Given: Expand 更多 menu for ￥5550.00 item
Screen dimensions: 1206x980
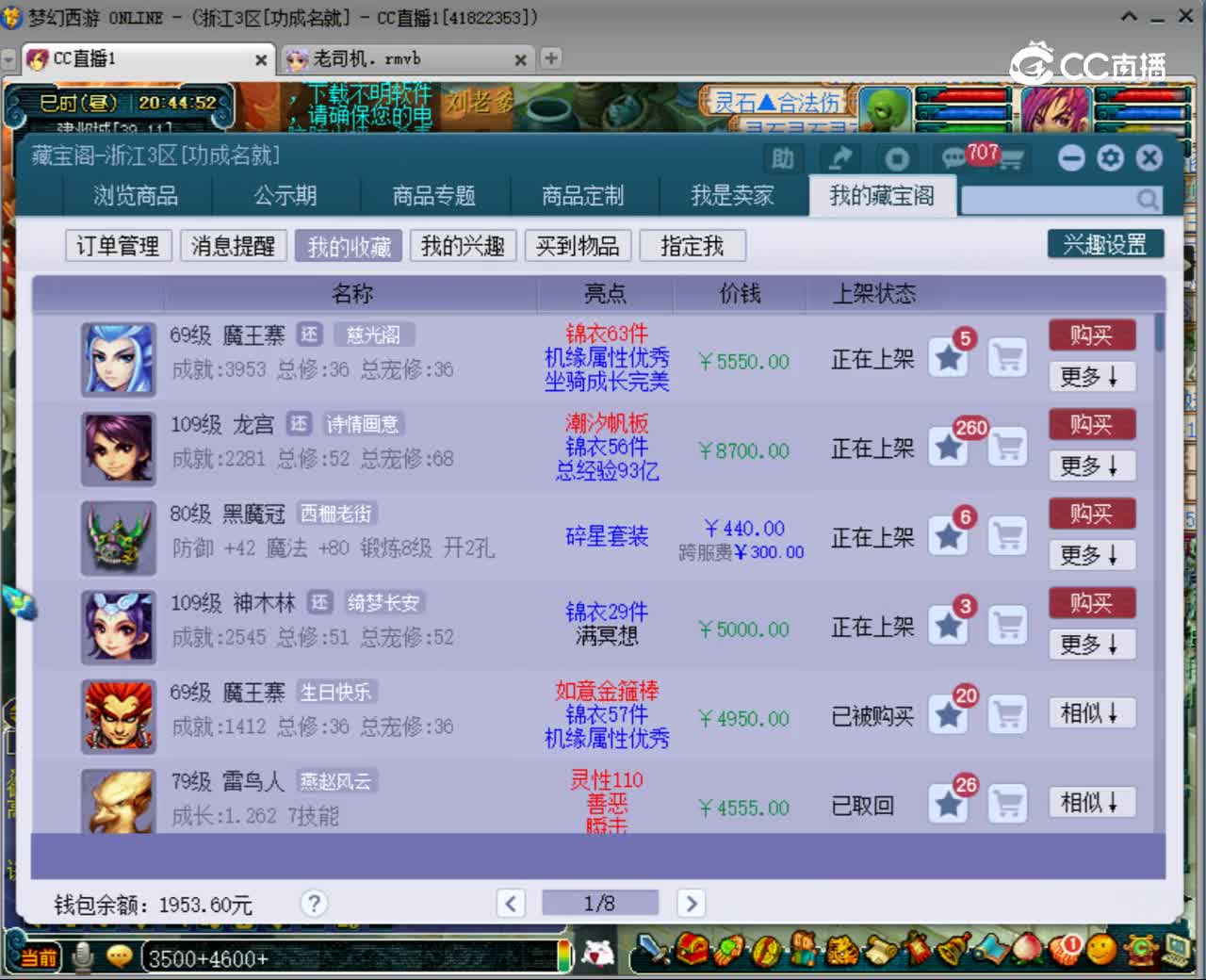Looking at the screenshot, I should [x=1091, y=376].
